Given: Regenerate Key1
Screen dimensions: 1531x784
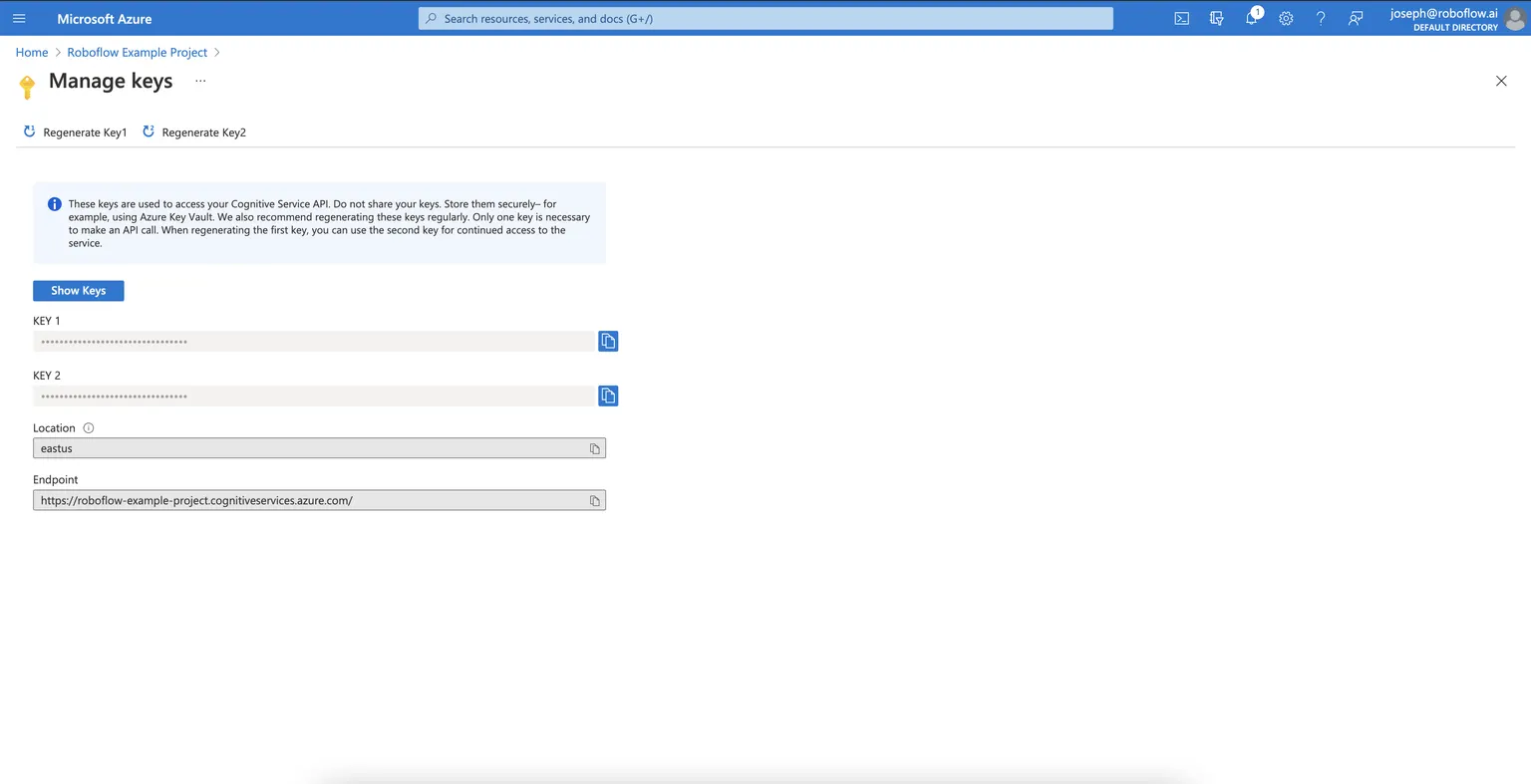Looking at the screenshot, I should pyautogui.click(x=76, y=132).
